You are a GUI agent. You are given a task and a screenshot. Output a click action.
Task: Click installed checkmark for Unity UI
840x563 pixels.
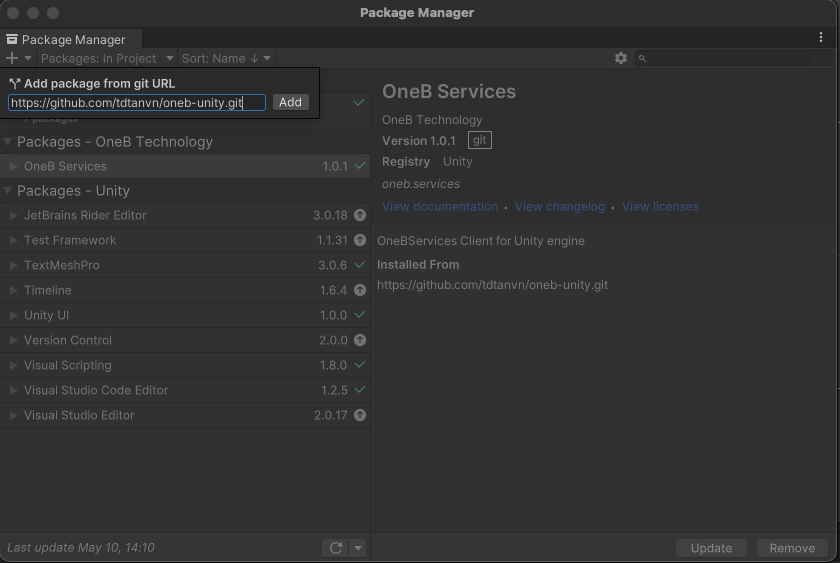[x=360, y=314]
